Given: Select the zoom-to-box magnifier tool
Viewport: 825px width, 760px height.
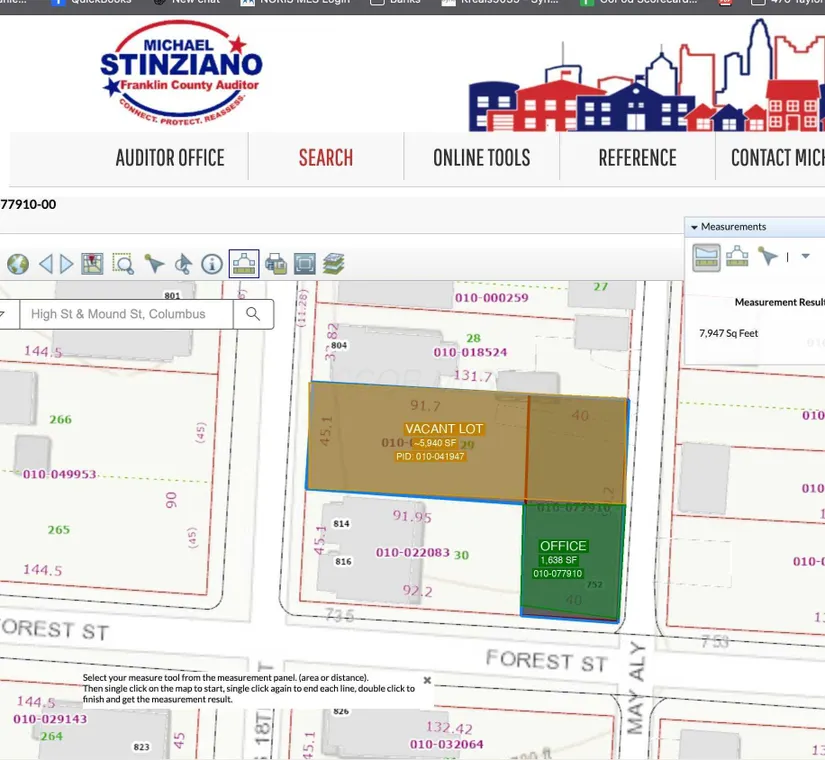Looking at the screenshot, I should 123,264.
